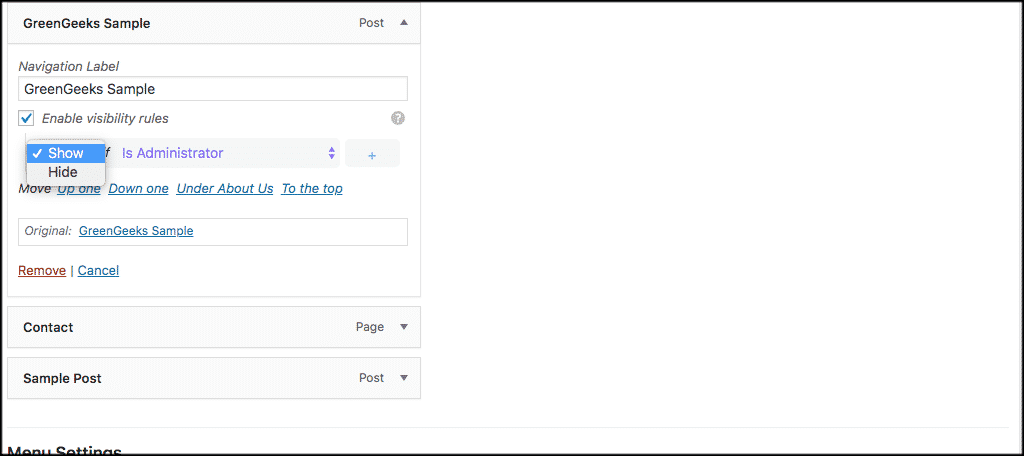Click the Under About Us link

(225, 189)
